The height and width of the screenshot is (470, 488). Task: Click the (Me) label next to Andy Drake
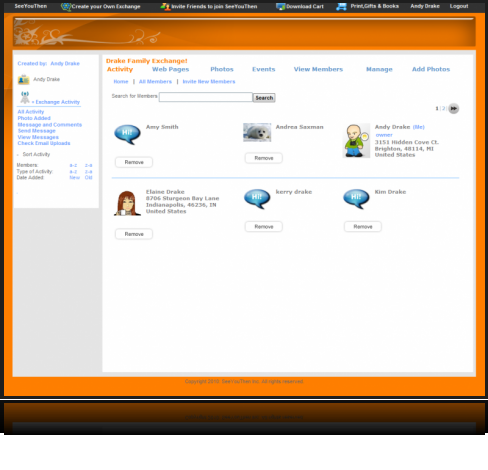point(418,127)
